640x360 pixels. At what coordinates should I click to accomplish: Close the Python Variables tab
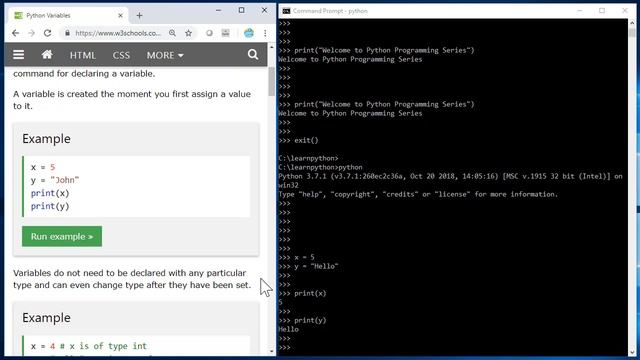120,16
